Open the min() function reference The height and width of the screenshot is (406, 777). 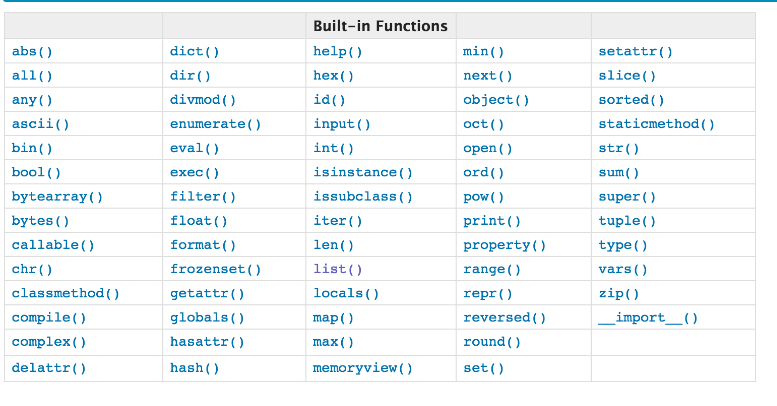[x=483, y=51]
